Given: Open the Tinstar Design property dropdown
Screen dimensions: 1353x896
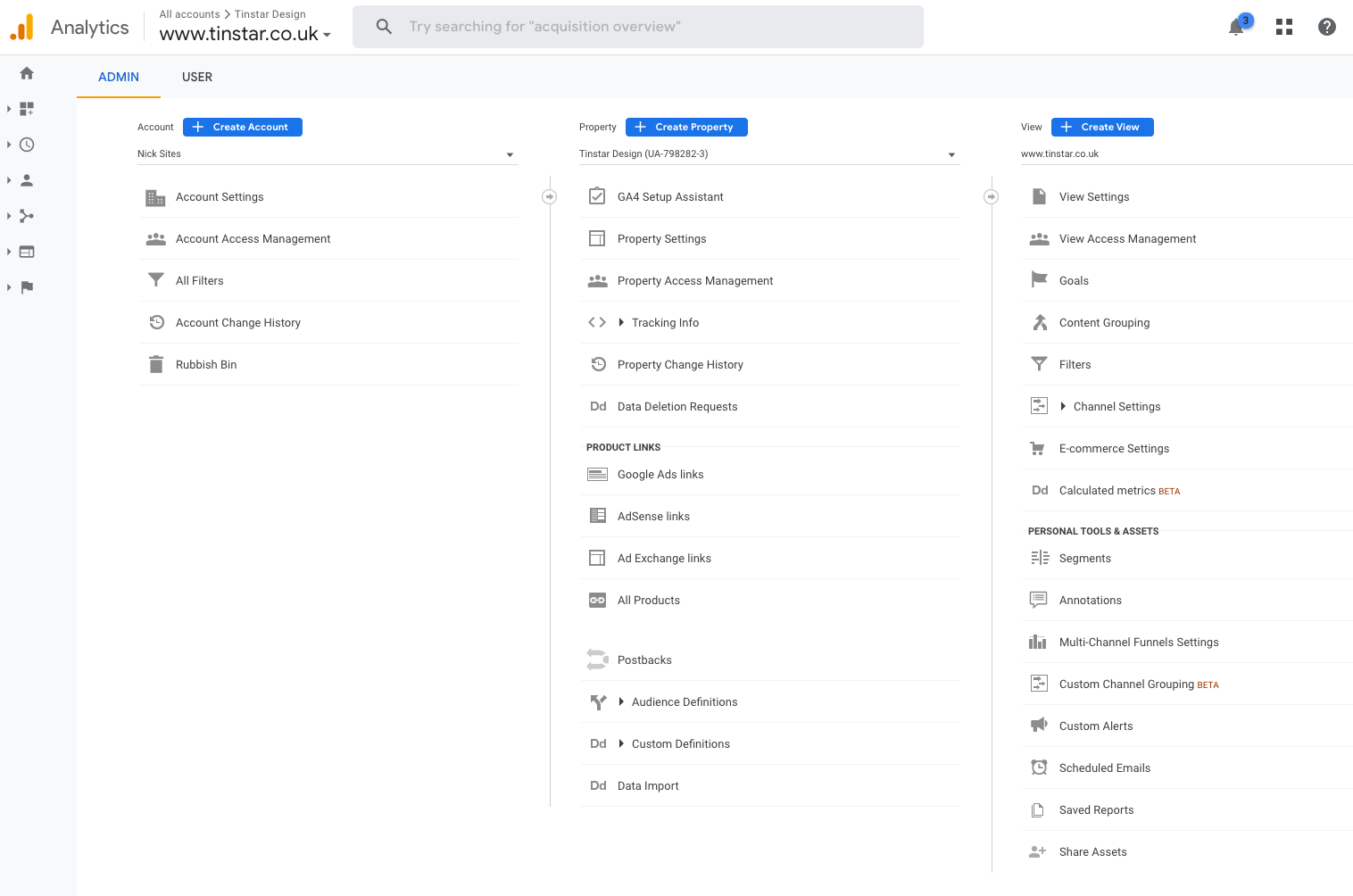Looking at the screenshot, I should (x=768, y=154).
